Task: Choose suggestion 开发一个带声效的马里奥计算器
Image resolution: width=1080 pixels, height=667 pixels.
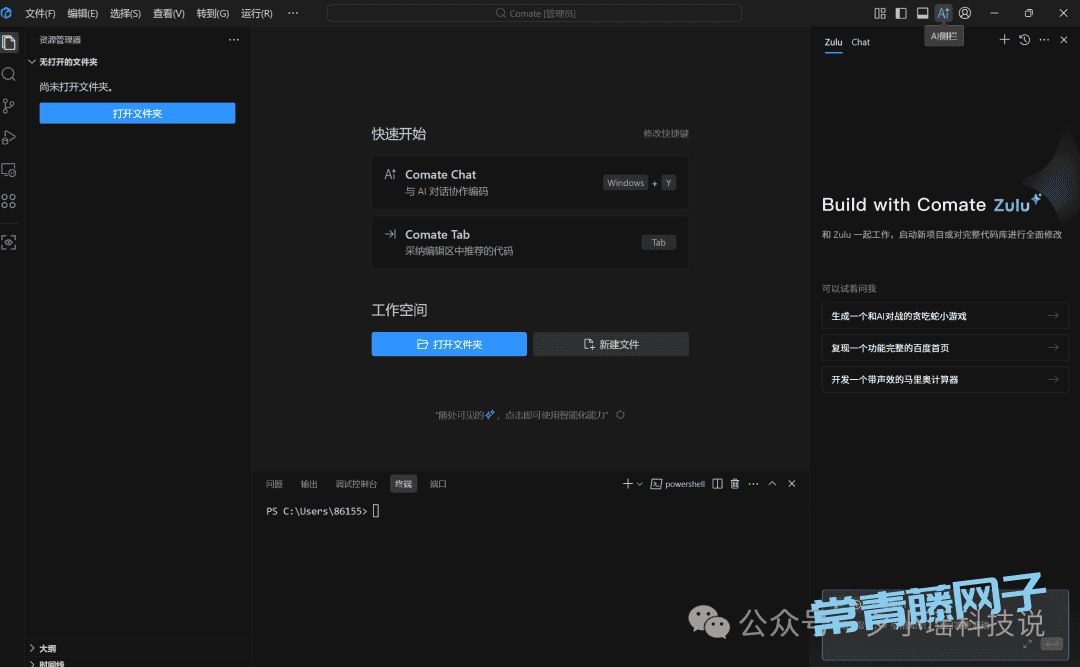Action: (945, 380)
